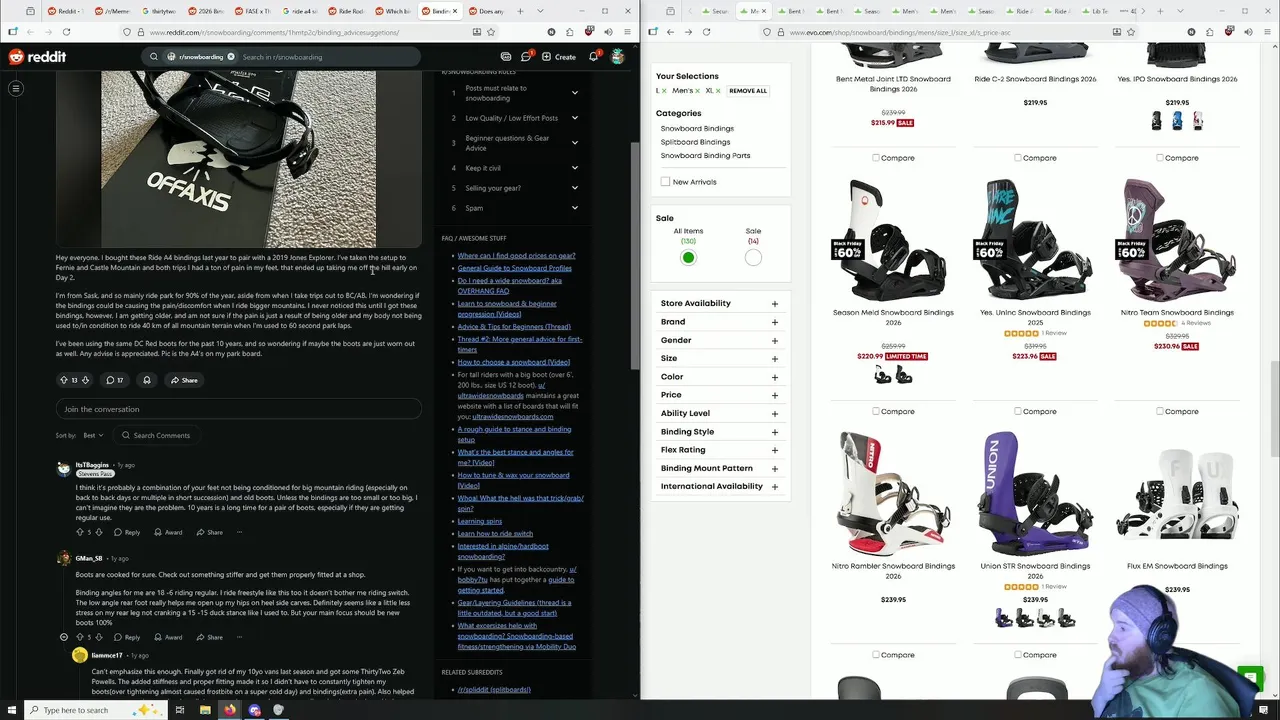The width and height of the screenshot is (1280, 720).
Task: Open the Reddit user avatar menu
Action: (x=618, y=57)
